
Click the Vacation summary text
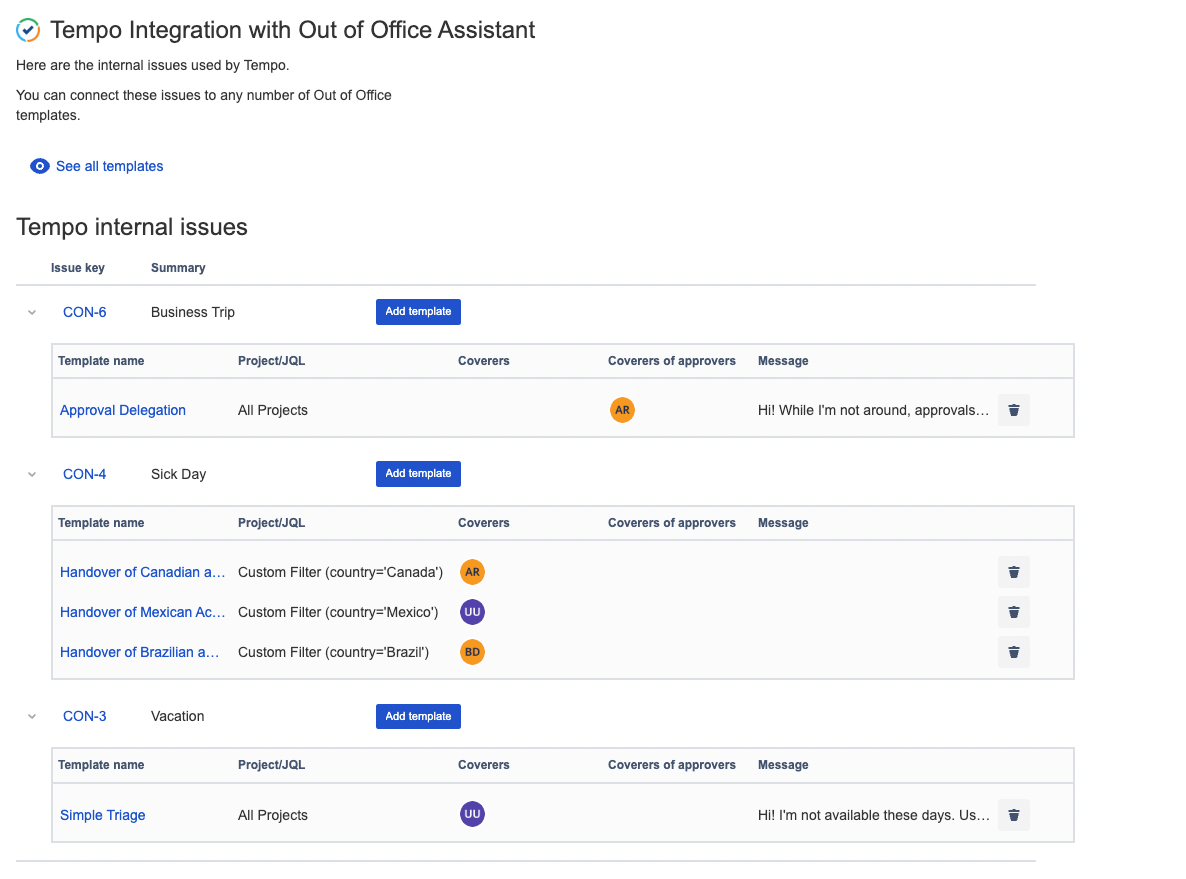pos(178,716)
